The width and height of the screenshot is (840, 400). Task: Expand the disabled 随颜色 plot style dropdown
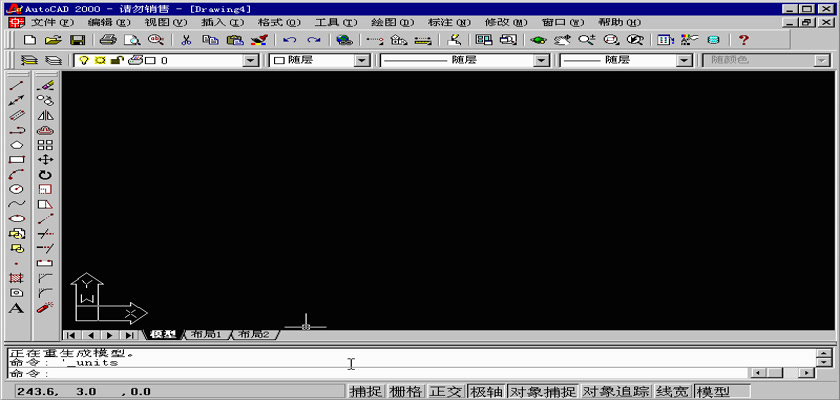click(821, 61)
